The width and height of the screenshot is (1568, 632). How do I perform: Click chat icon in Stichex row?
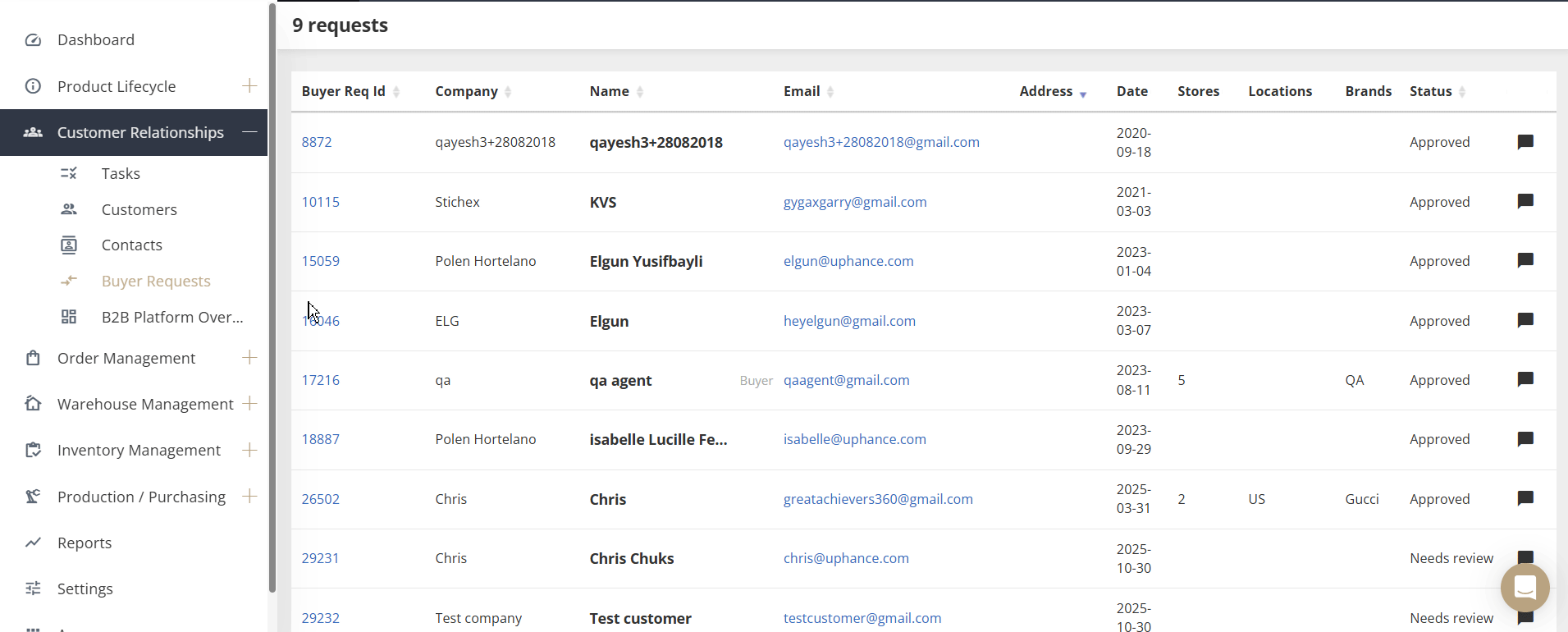coord(1525,201)
